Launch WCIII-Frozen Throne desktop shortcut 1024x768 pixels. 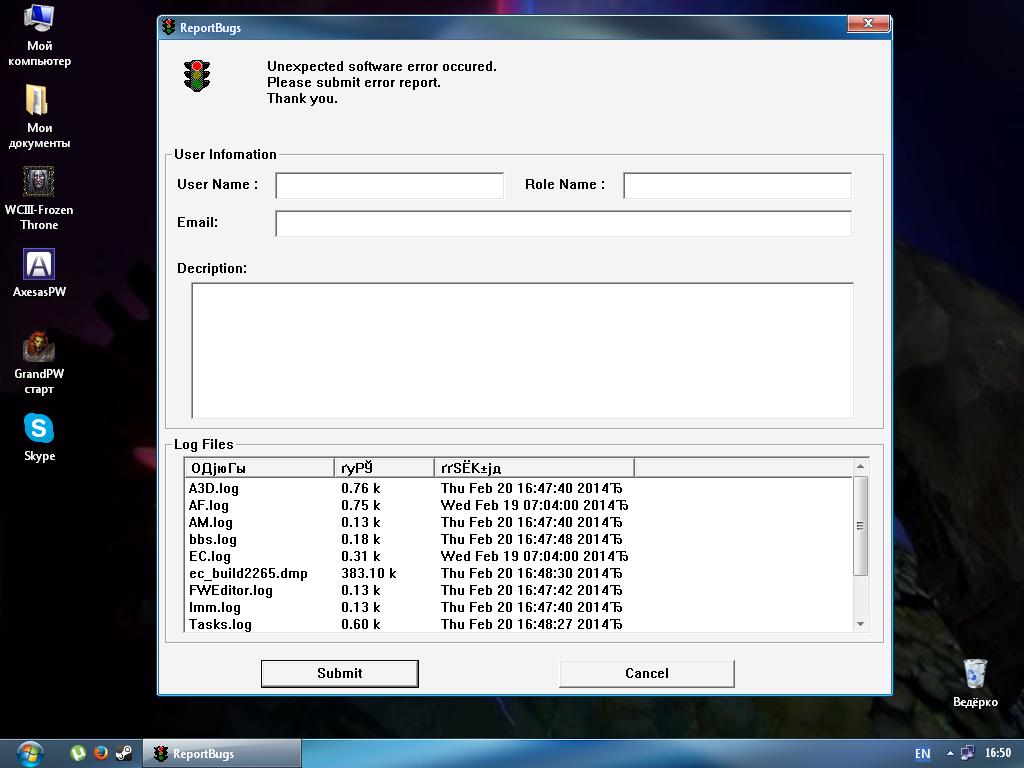[x=39, y=199]
